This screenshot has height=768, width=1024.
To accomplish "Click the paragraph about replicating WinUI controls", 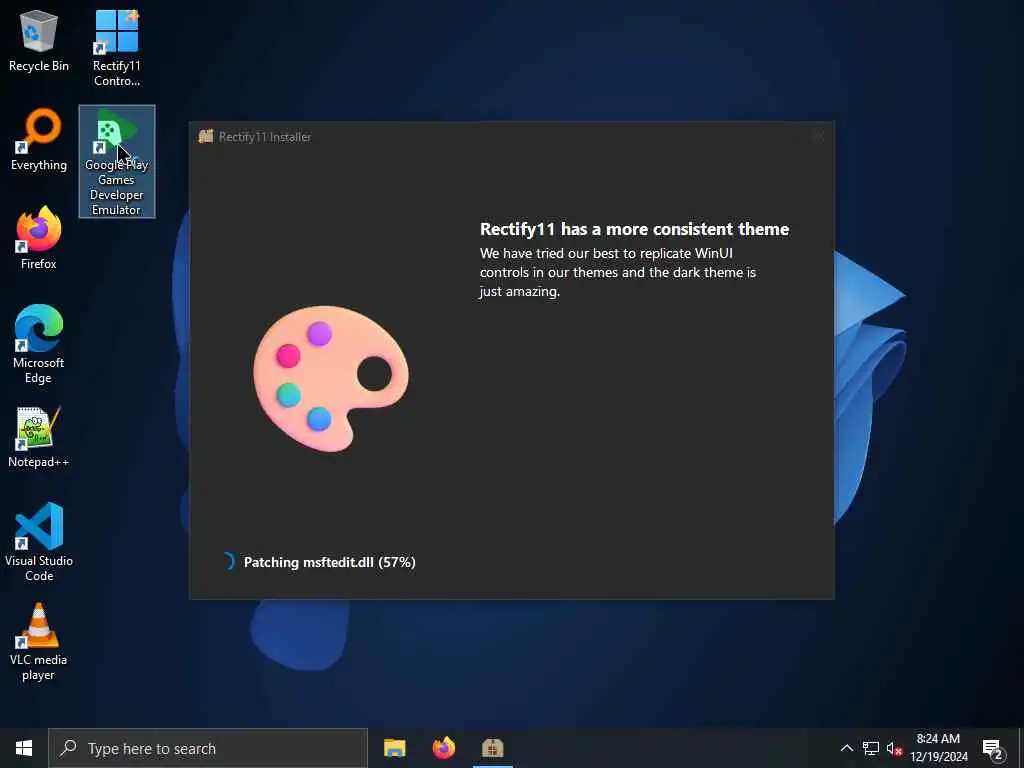I will click(x=618, y=272).
